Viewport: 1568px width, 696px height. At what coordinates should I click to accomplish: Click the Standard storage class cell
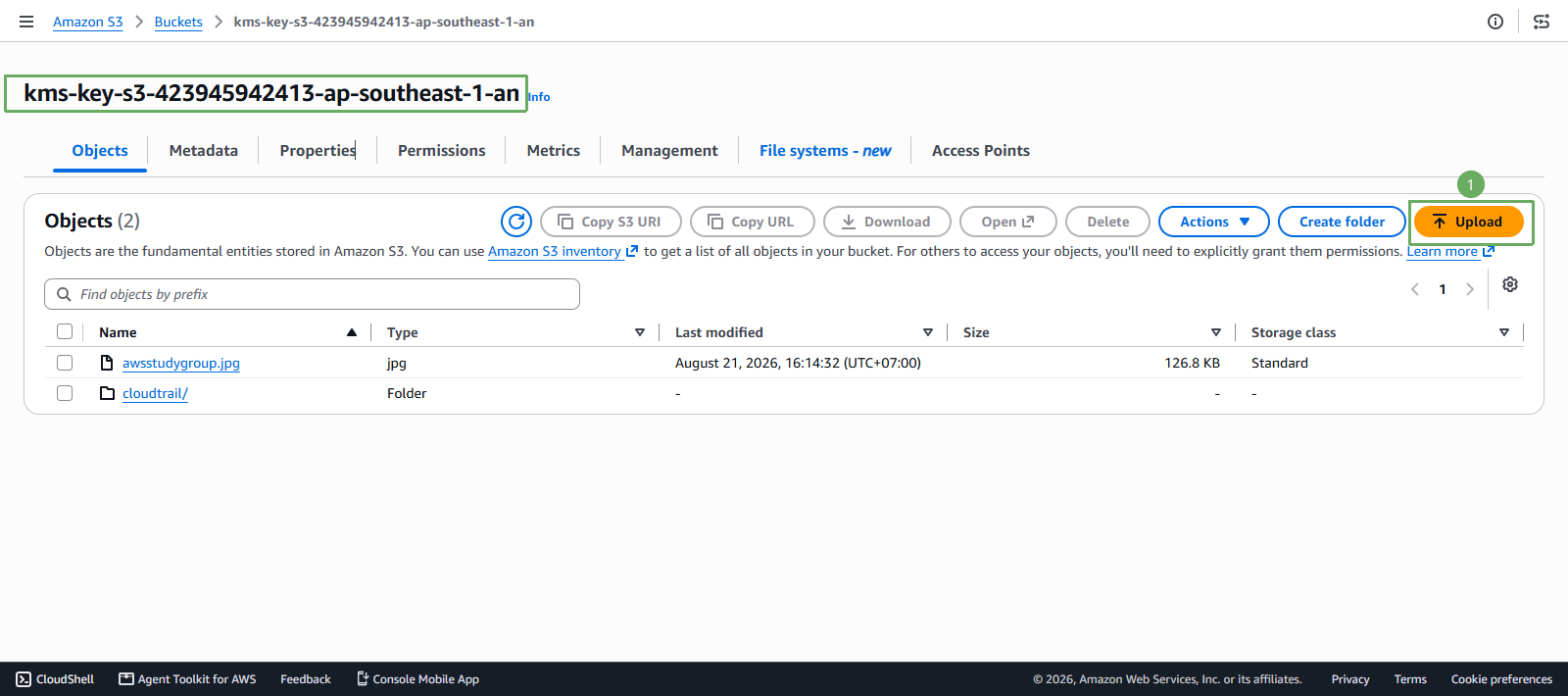pyautogui.click(x=1280, y=363)
